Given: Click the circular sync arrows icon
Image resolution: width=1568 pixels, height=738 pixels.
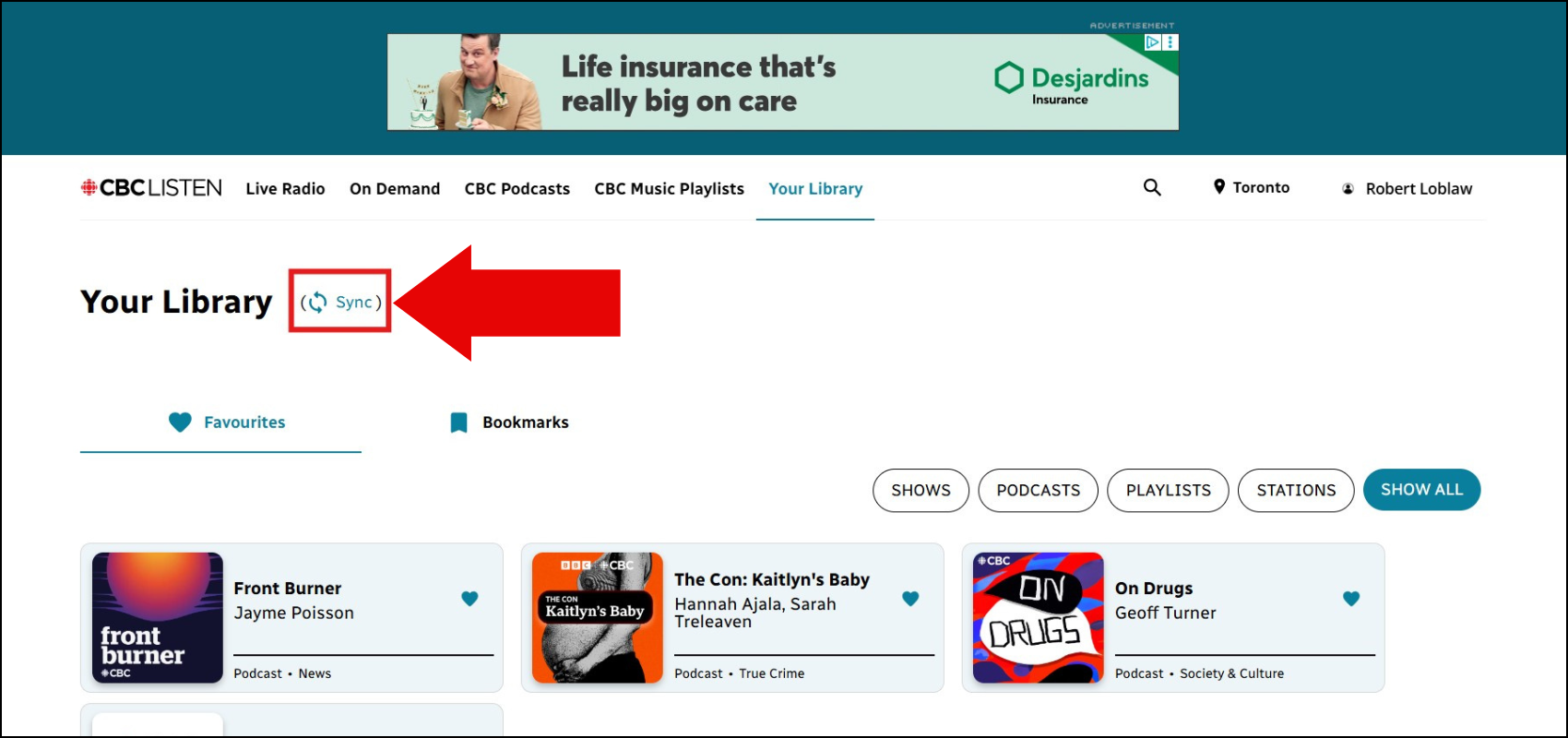Looking at the screenshot, I should click(317, 302).
